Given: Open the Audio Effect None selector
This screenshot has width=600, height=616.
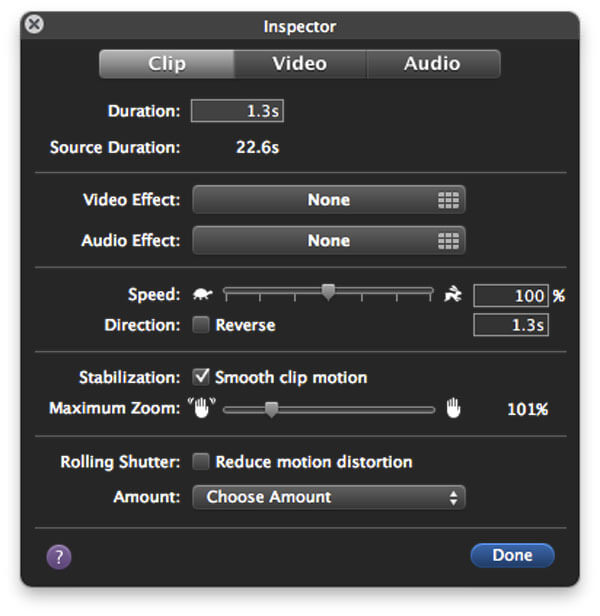Looking at the screenshot, I should pyautogui.click(x=329, y=240).
